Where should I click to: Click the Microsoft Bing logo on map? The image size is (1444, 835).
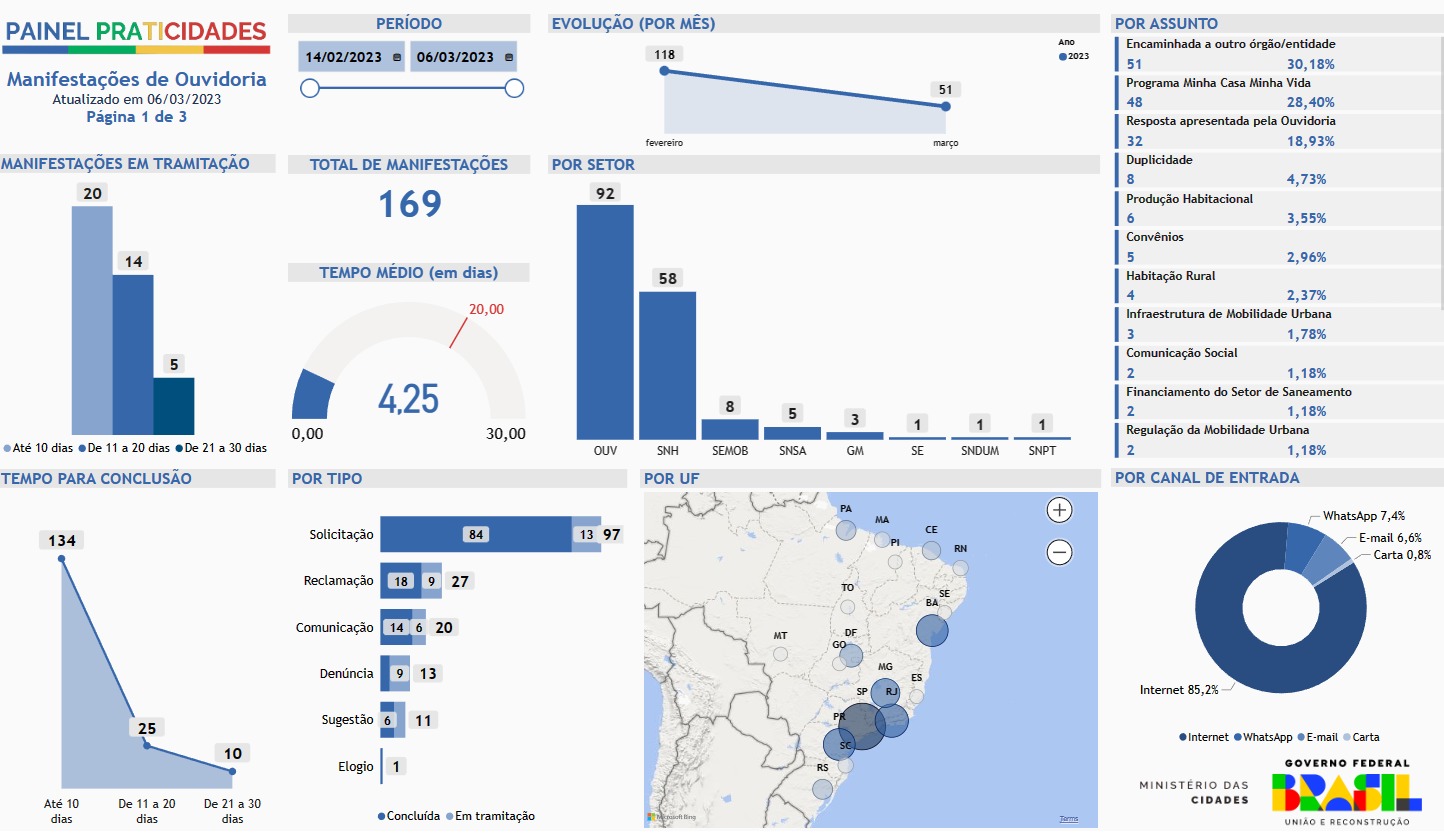(669, 818)
